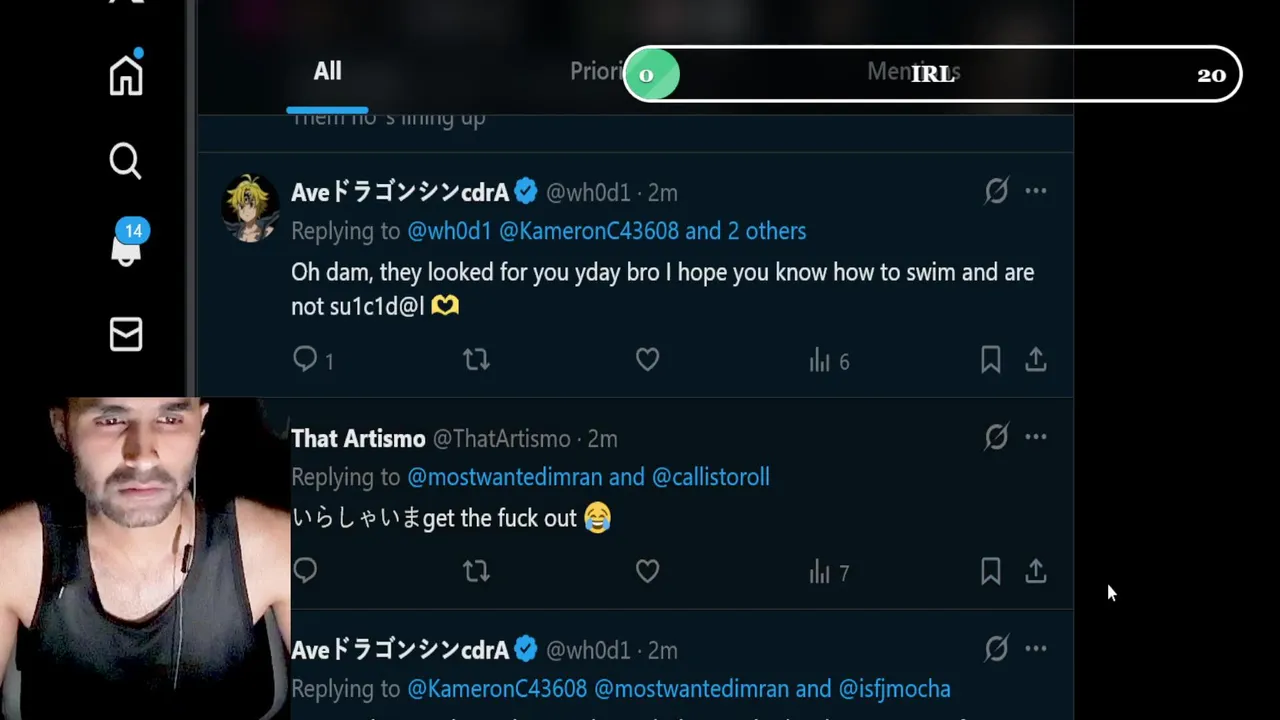Repost That Artismo's reply

tap(476, 571)
